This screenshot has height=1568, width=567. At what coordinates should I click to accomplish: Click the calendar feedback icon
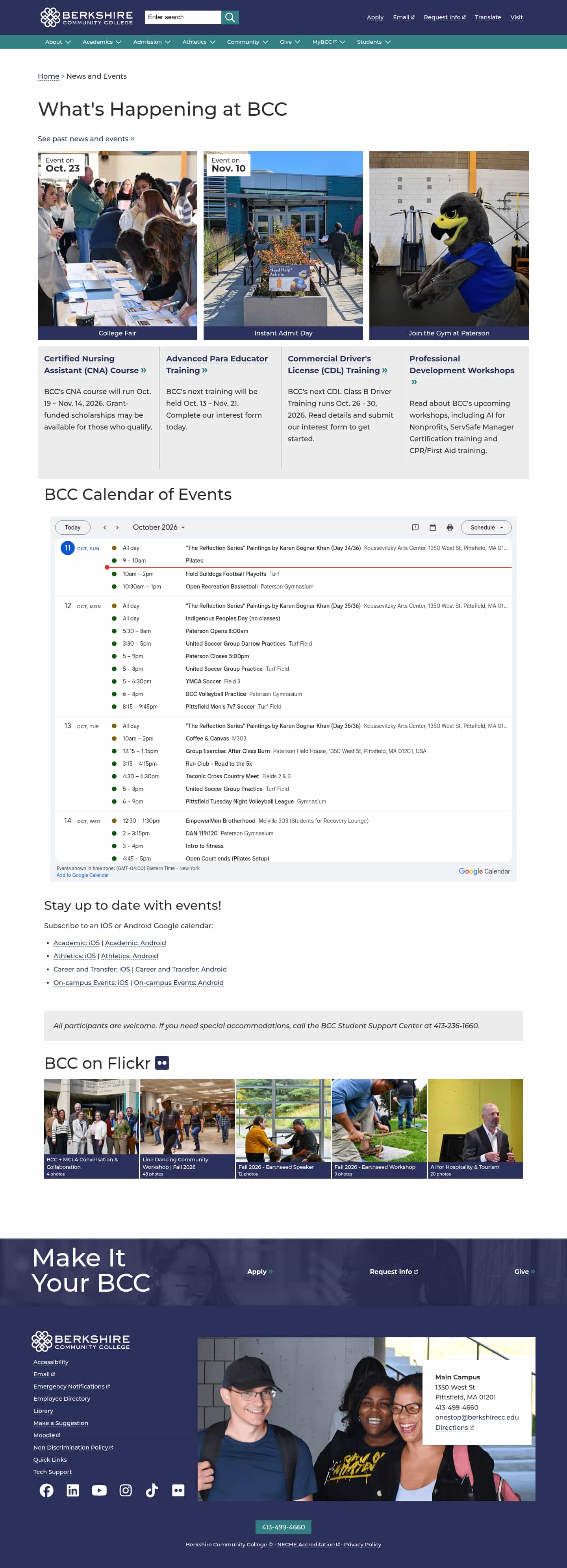[x=415, y=527]
